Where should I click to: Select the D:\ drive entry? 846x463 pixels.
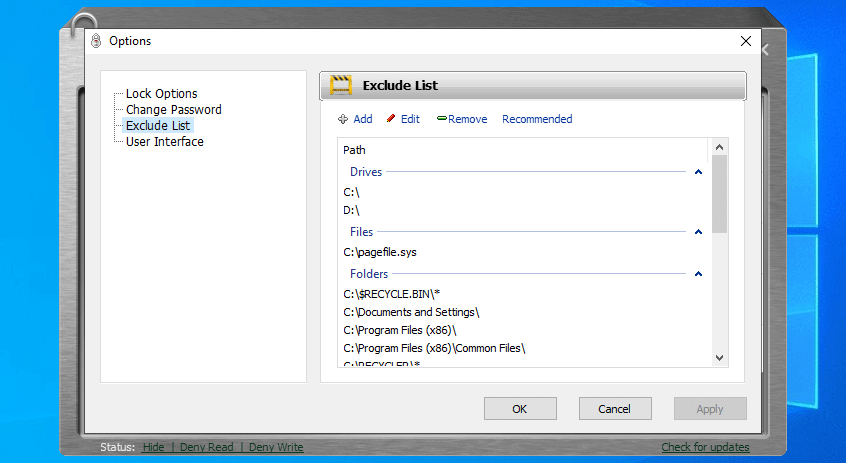click(351, 210)
